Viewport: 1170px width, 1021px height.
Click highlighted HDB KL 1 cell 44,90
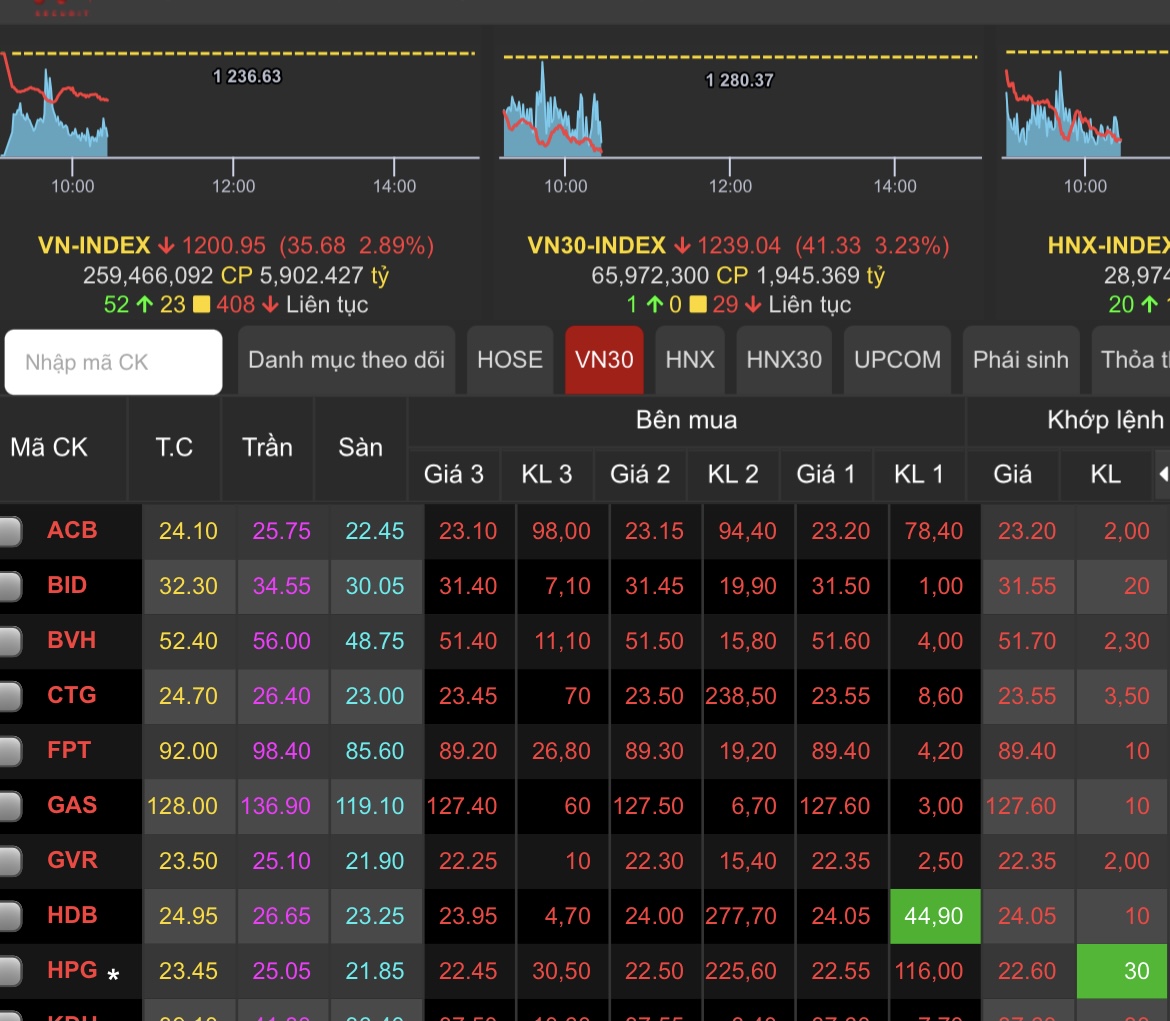pyautogui.click(x=935, y=916)
